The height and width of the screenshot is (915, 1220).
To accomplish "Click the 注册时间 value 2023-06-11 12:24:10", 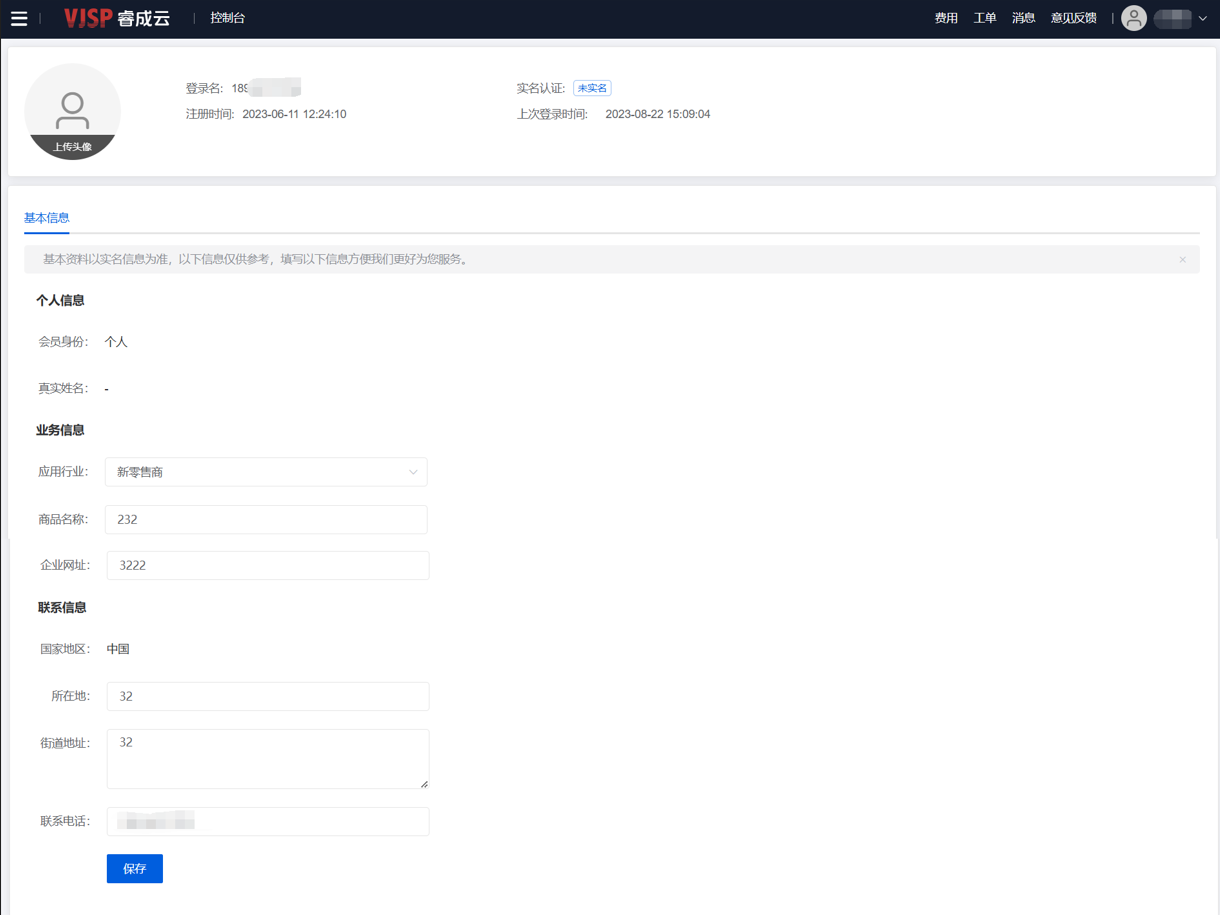I will coord(294,114).
